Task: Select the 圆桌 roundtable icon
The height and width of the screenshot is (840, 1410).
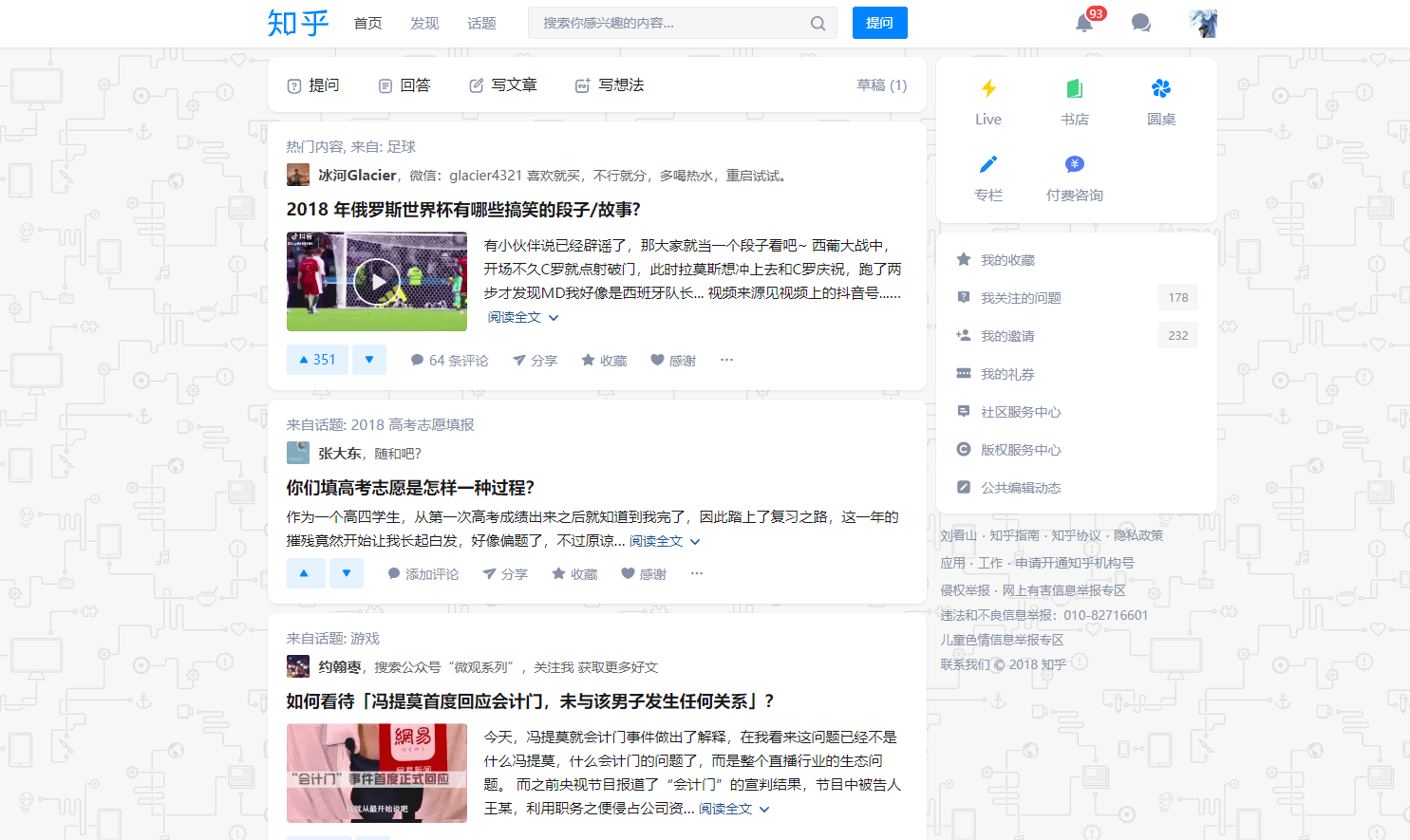Action: [1160, 100]
